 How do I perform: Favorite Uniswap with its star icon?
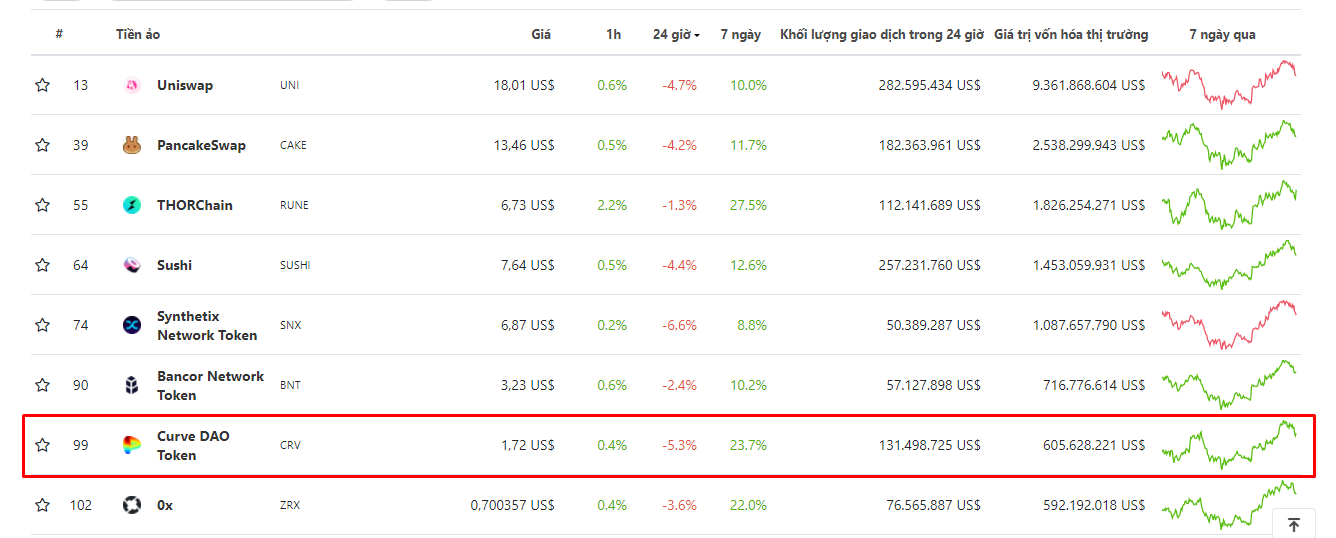pyautogui.click(x=42, y=85)
